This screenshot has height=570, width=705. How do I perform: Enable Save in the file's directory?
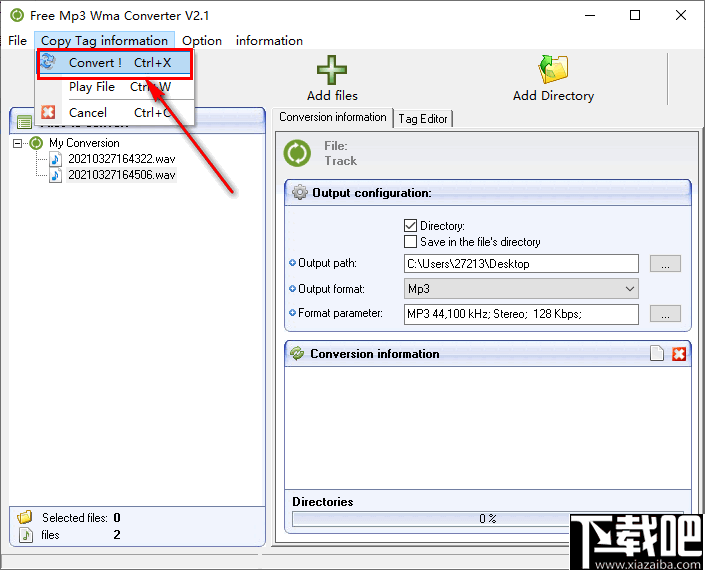pos(411,241)
